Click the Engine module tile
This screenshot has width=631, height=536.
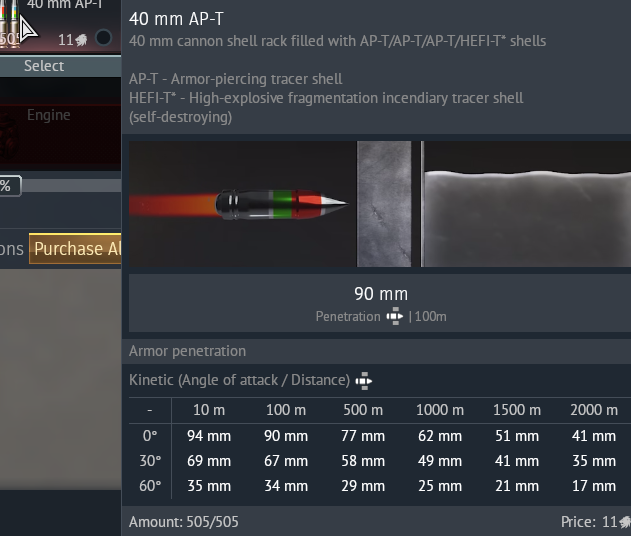pyautogui.click(x=48, y=116)
